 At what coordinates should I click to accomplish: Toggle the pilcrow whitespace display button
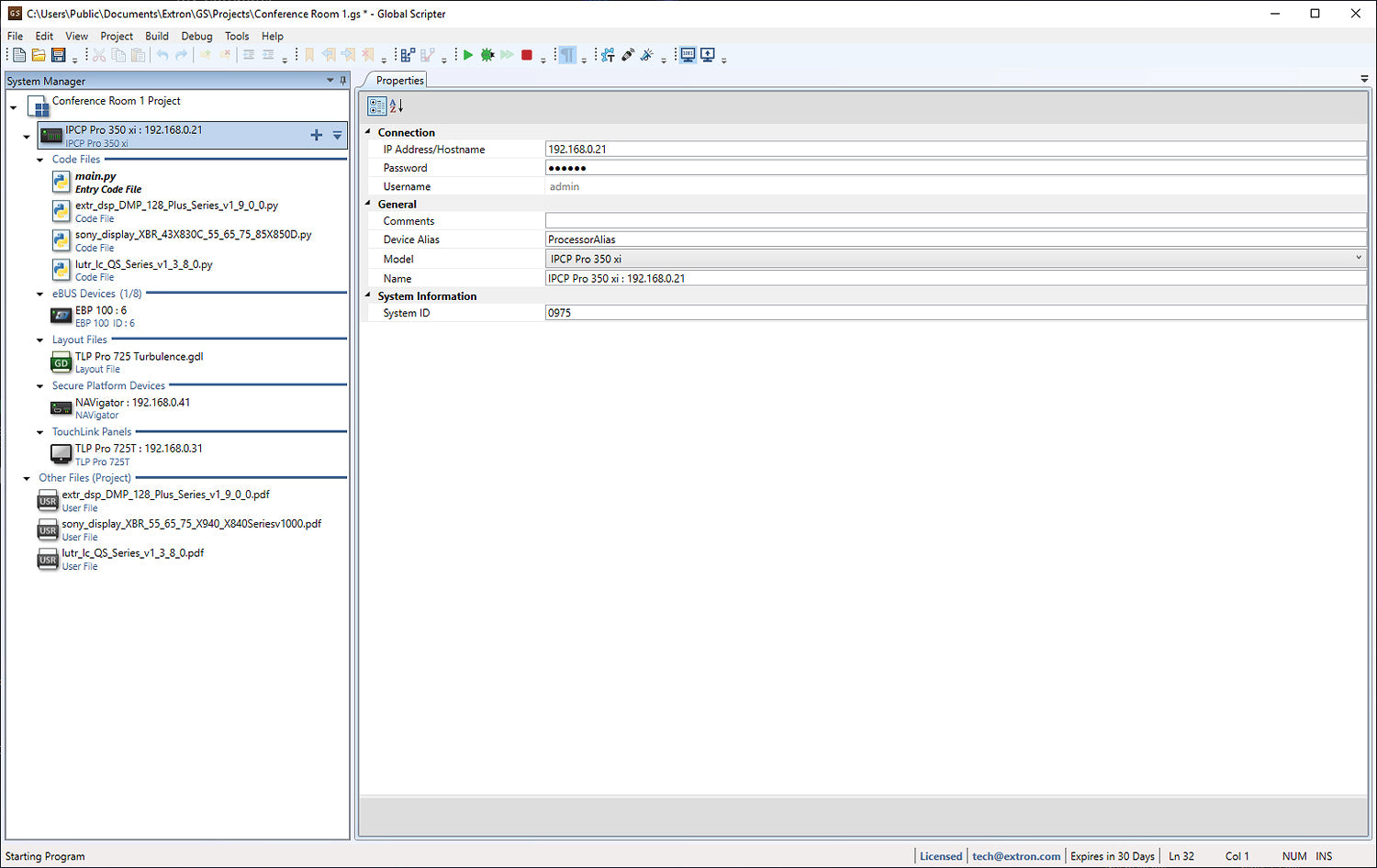tap(567, 55)
